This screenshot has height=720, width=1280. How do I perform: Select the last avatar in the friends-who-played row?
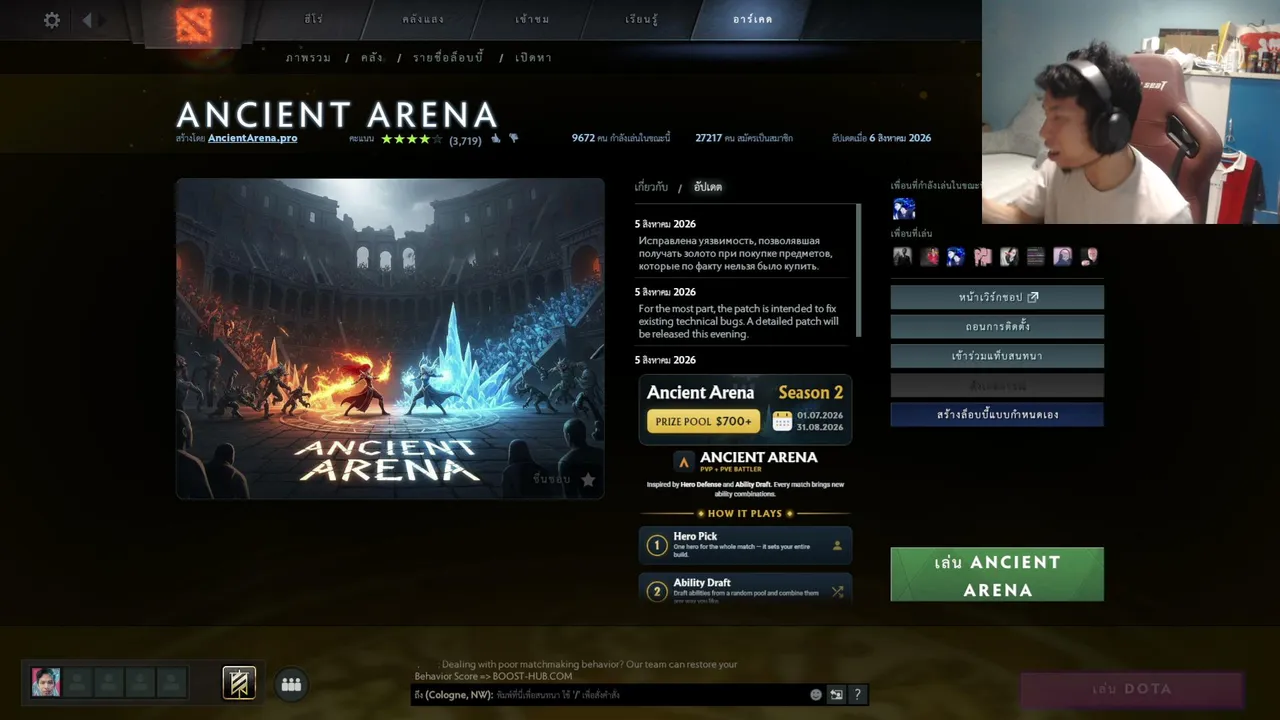[x=1089, y=257]
